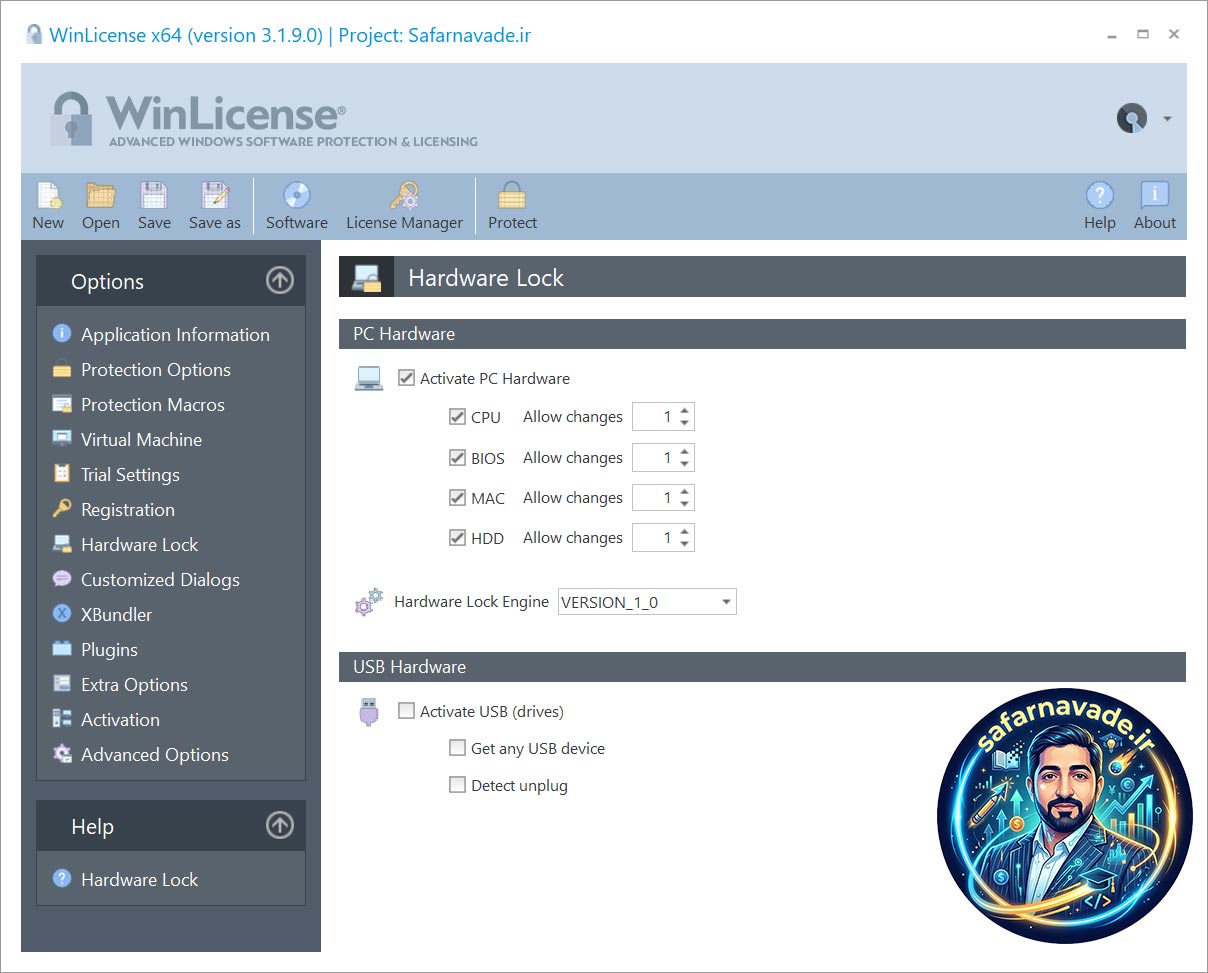Toggle the Activate PC Hardware checkbox
1208x973 pixels.
point(406,378)
